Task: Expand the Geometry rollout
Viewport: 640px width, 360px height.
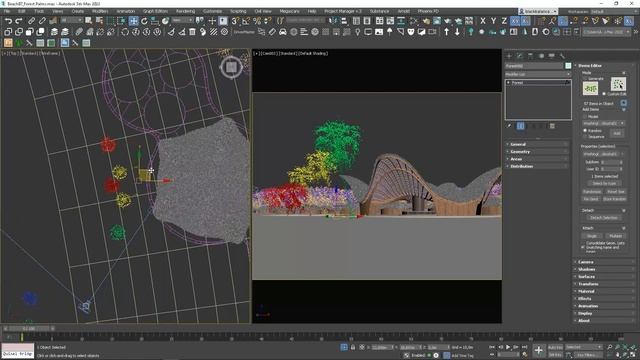Action: pyautogui.click(x=537, y=152)
